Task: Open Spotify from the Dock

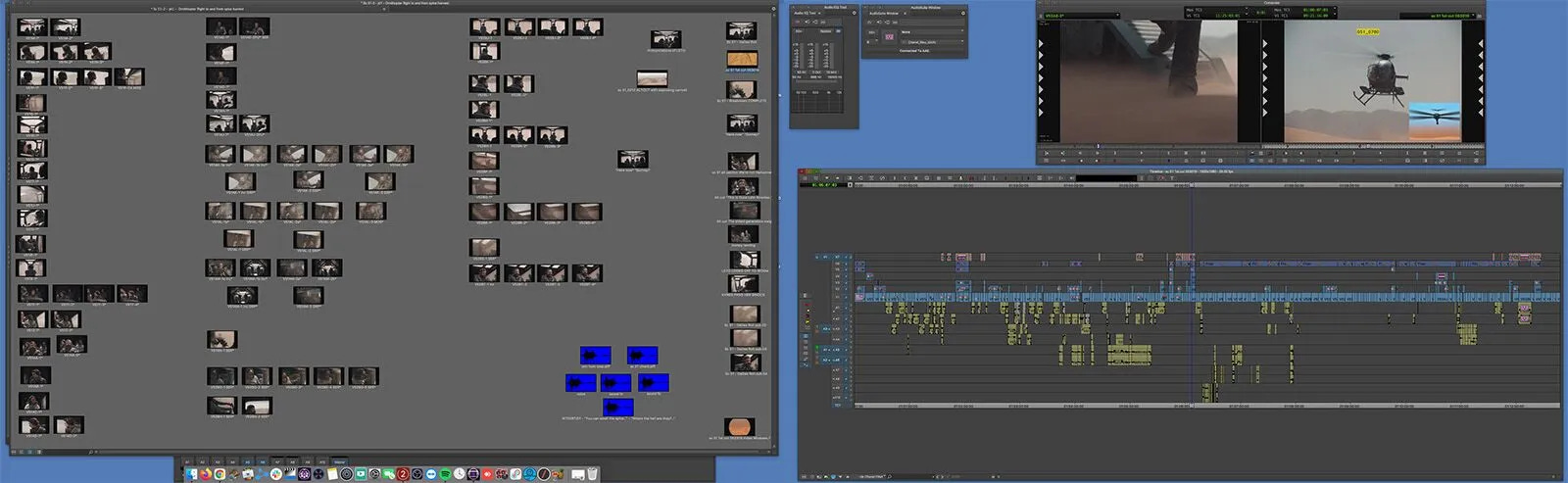Action: [x=445, y=474]
